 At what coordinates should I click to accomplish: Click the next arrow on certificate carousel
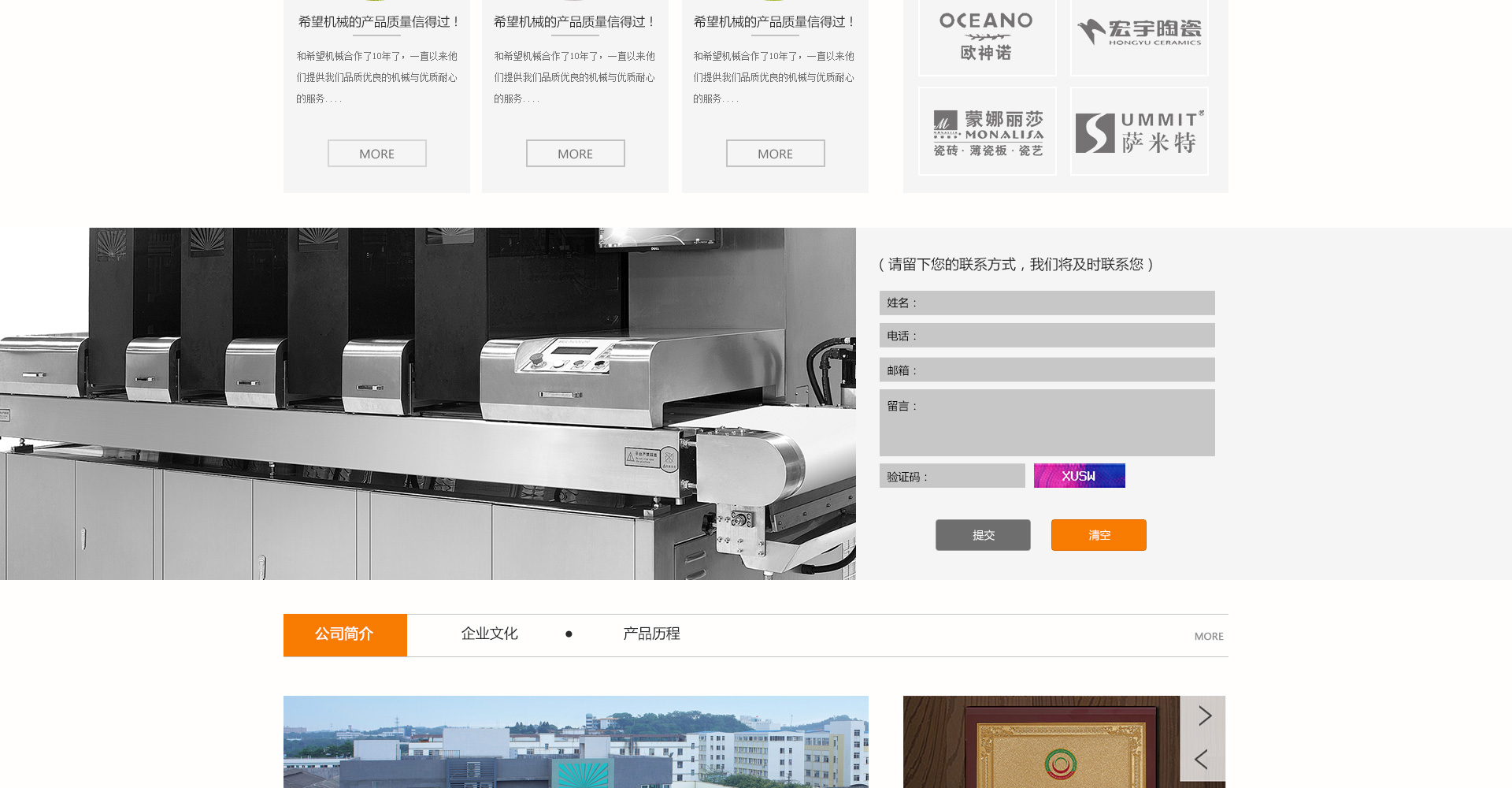click(1204, 716)
